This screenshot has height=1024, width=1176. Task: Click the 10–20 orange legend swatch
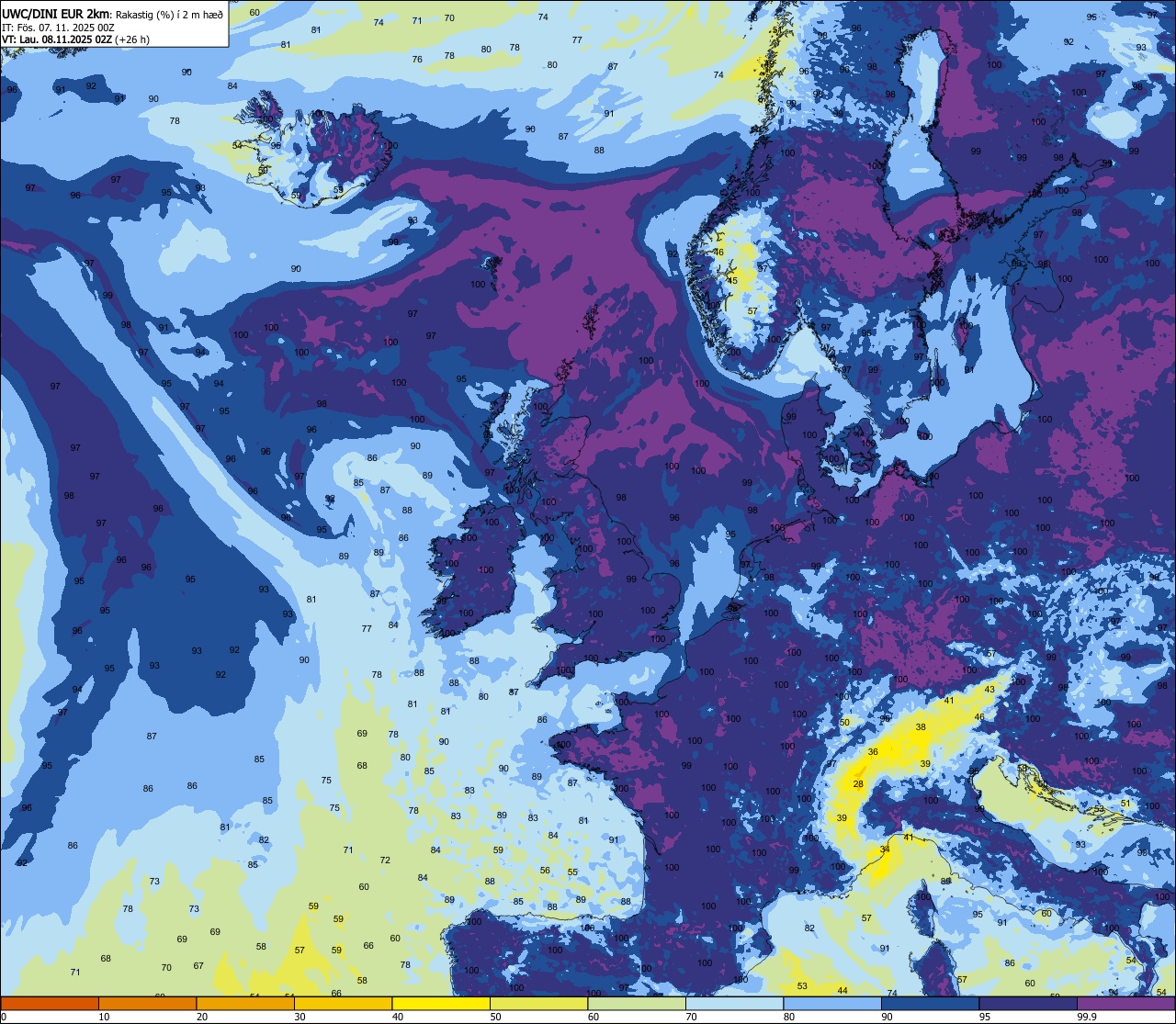pyautogui.click(x=147, y=1004)
